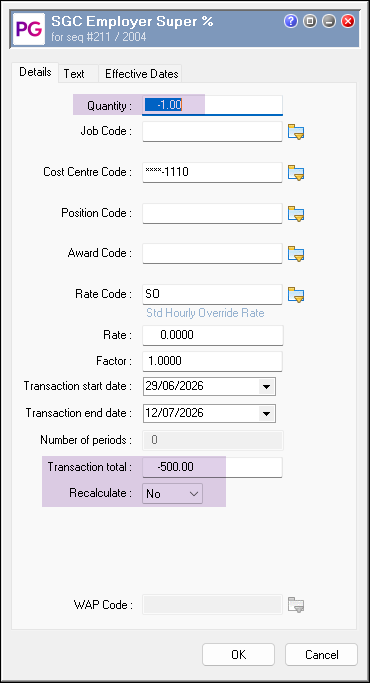Click the Rate Code field containing SO
Screen dimensions: 370x683
213,294
